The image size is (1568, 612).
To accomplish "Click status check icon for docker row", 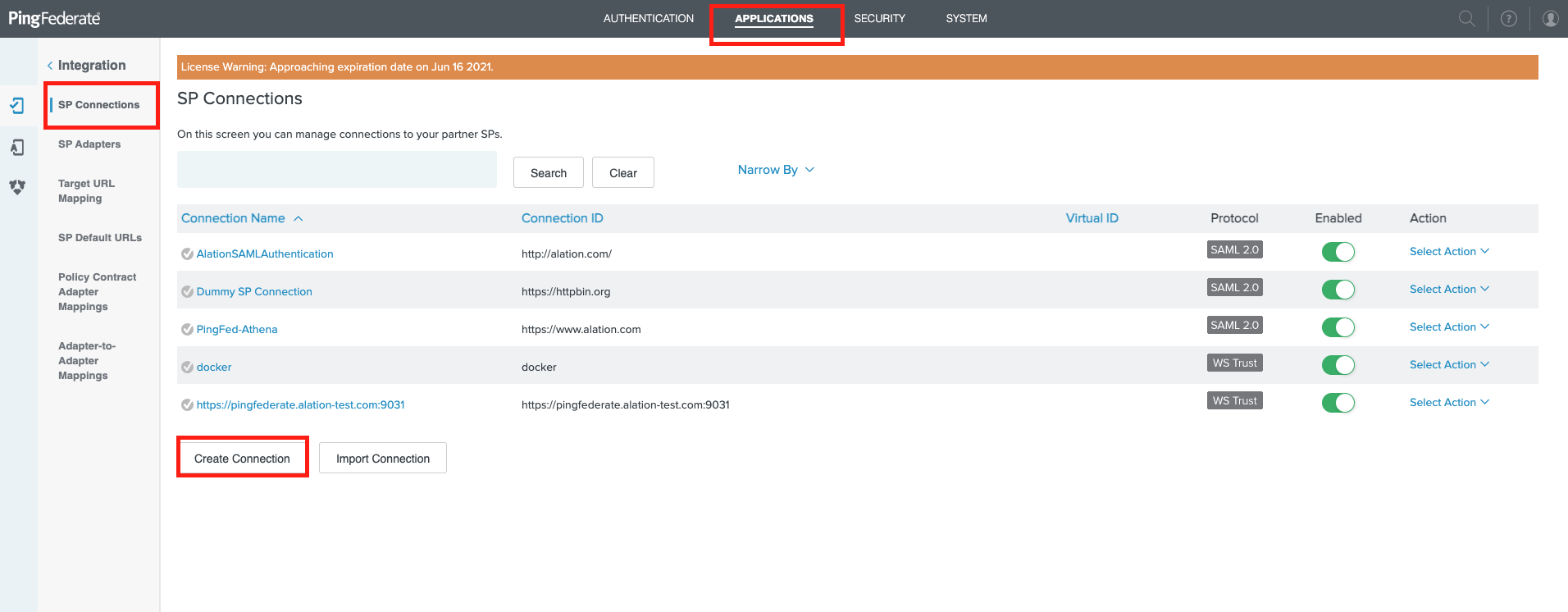I will click(187, 368).
